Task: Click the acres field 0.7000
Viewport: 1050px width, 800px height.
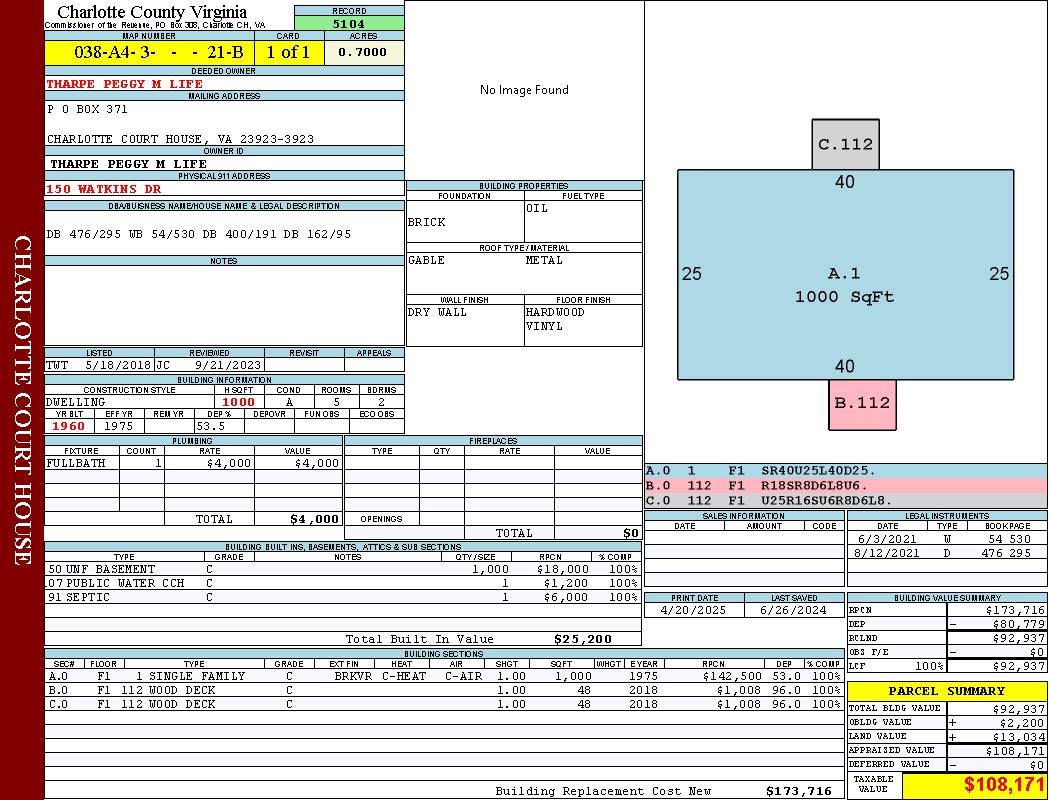Action: click(363, 52)
